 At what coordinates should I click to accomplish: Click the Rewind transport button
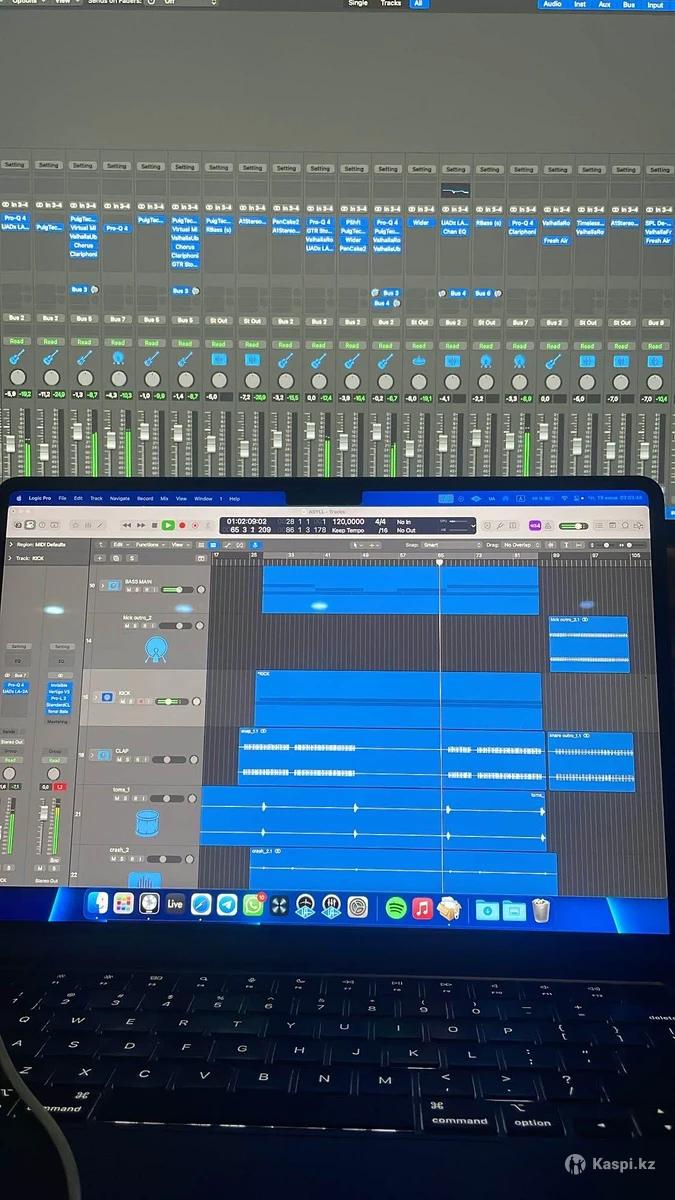127,525
